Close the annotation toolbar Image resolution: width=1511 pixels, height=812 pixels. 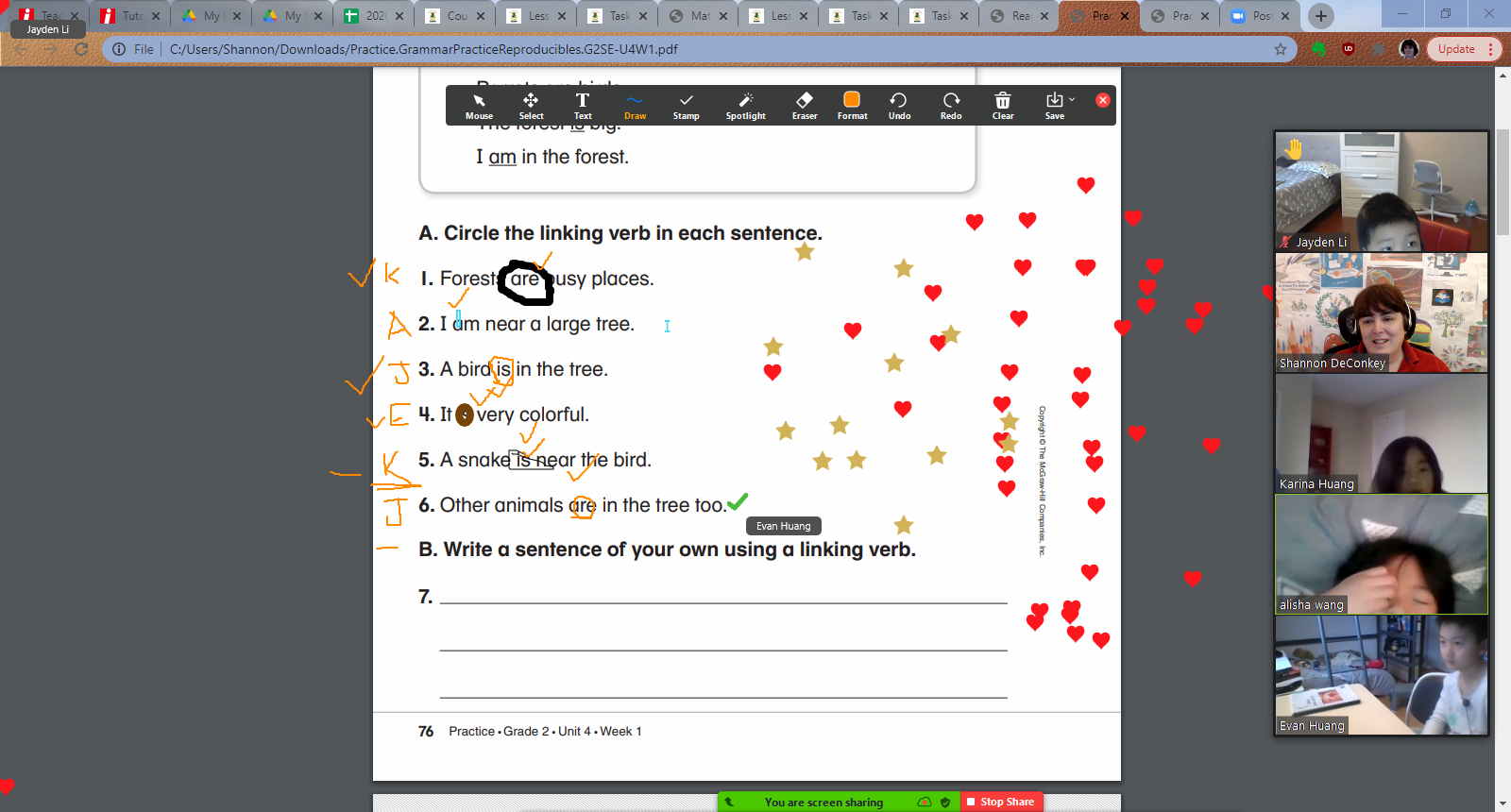tap(1102, 100)
